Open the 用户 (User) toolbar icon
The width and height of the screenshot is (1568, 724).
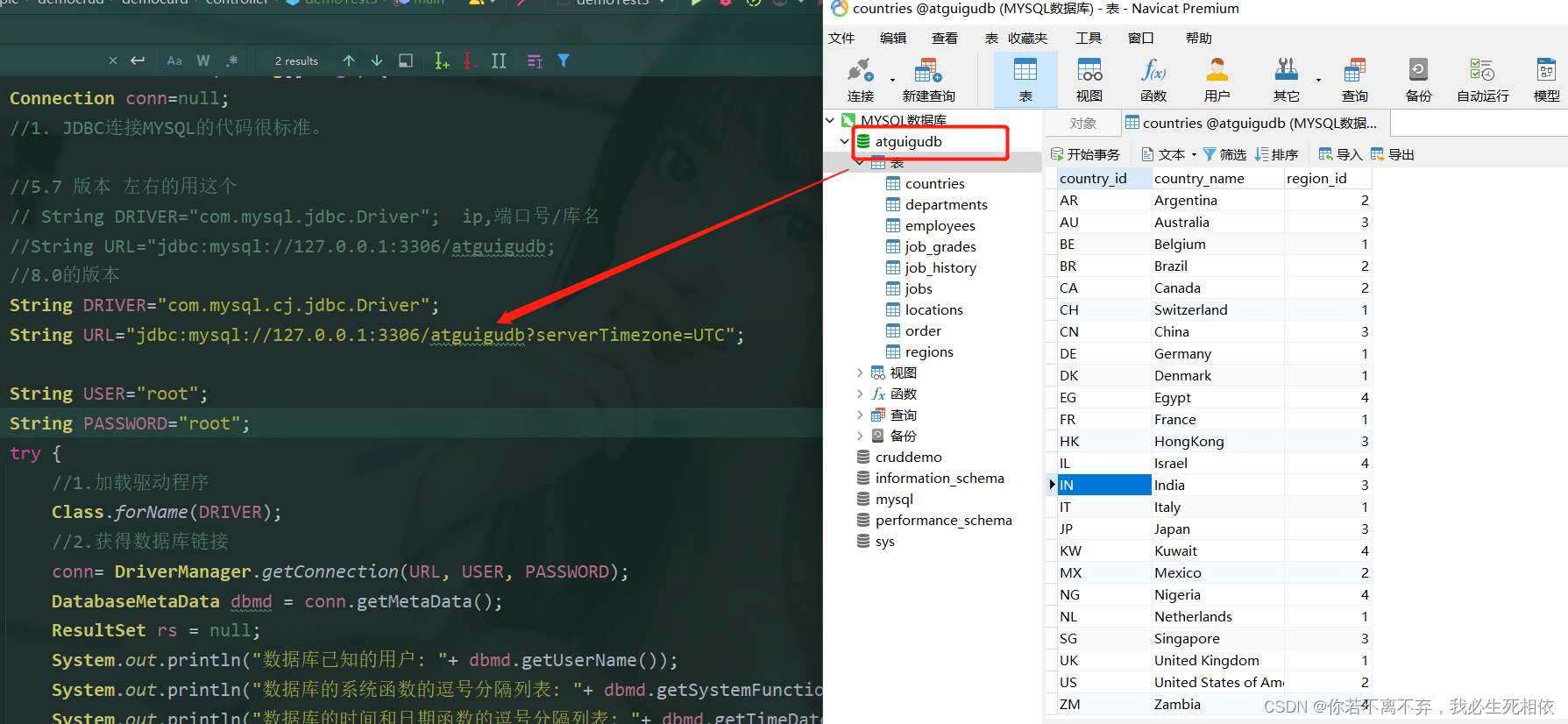pos(1217,79)
